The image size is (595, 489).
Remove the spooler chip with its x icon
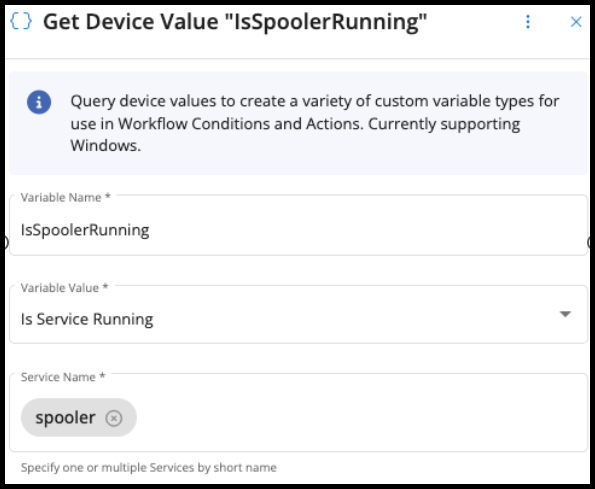point(114,418)
